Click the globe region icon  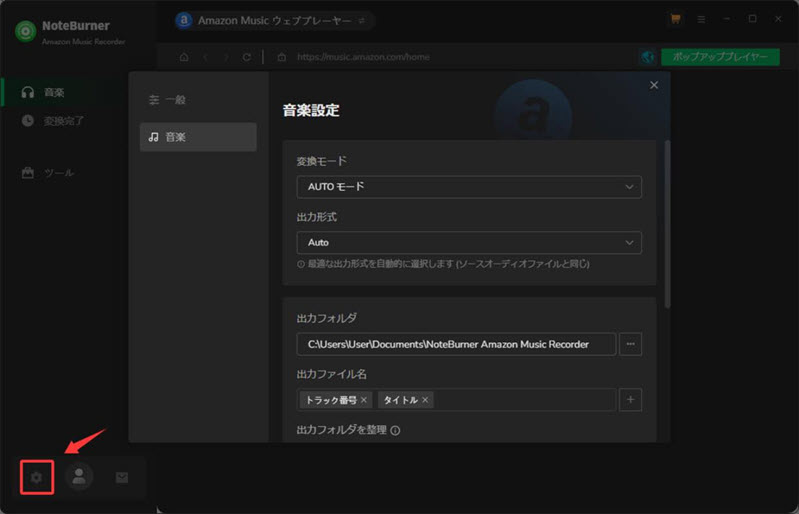648,57
